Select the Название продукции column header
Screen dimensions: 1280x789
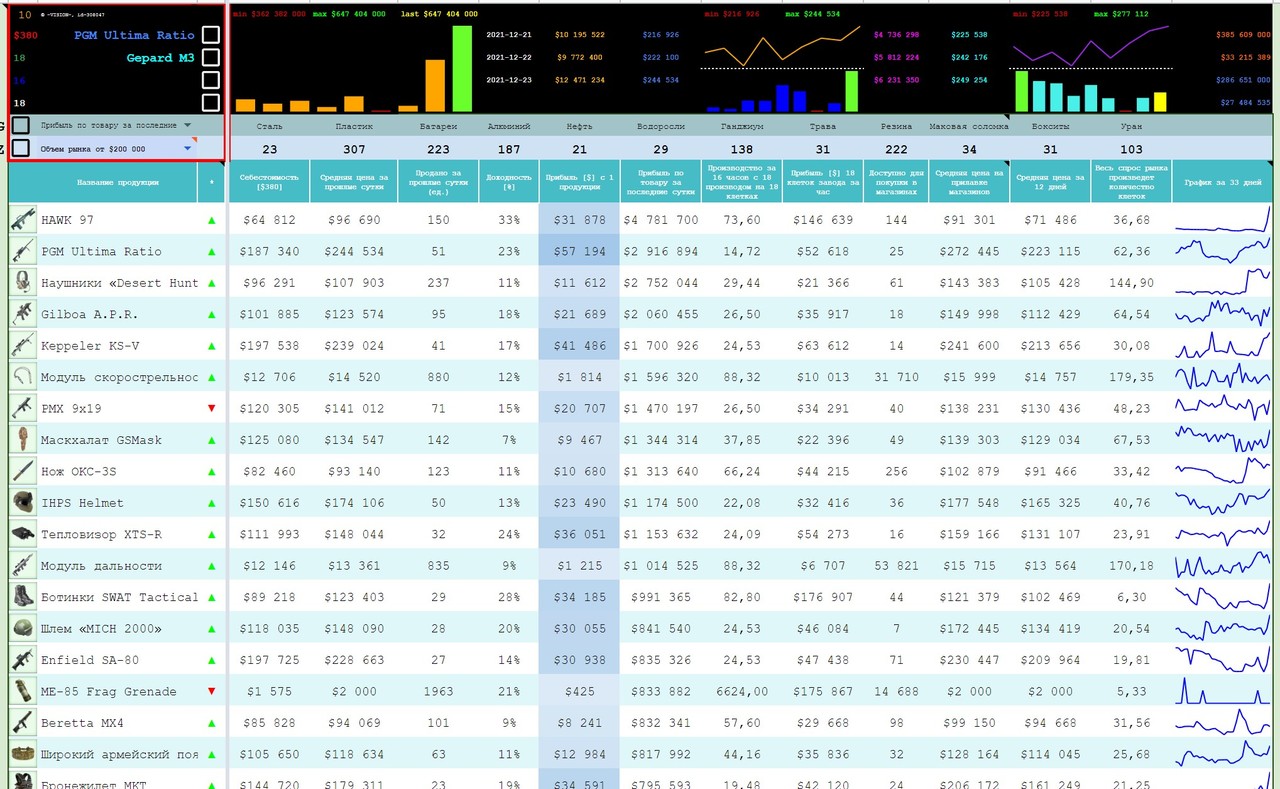pos(103,182)
